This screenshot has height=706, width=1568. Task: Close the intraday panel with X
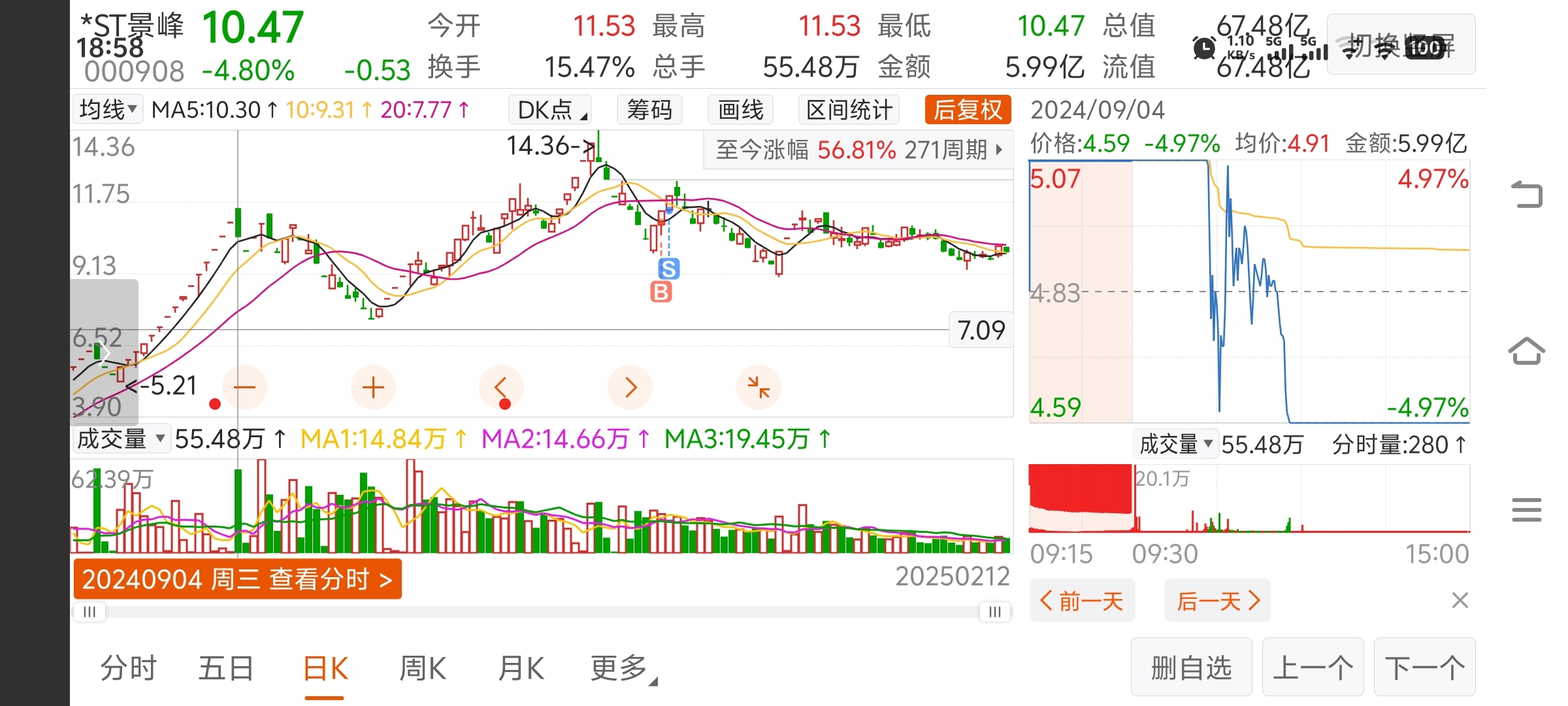click(x=1460, y=600)
